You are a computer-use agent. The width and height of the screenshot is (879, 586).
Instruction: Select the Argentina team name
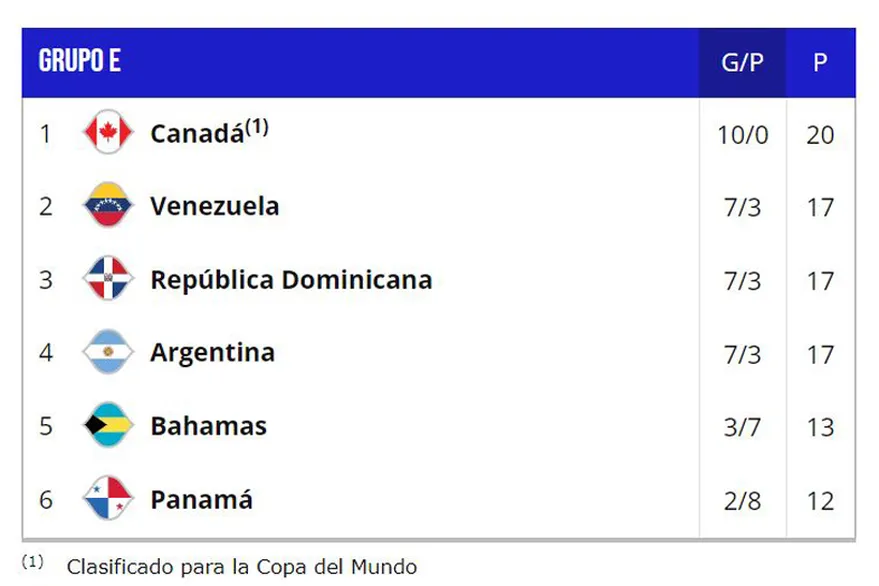pos(212,353)
